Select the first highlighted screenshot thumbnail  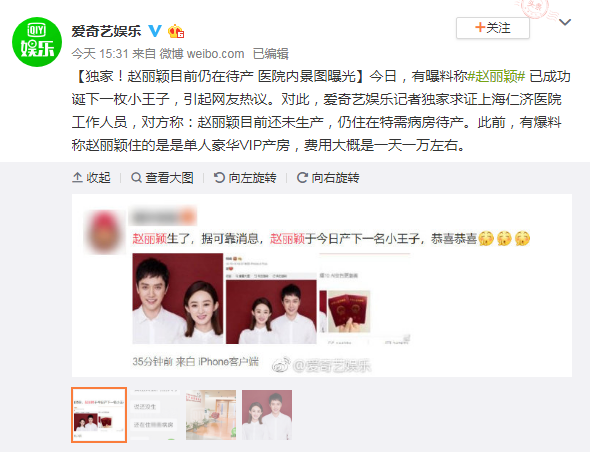(99, 415)
